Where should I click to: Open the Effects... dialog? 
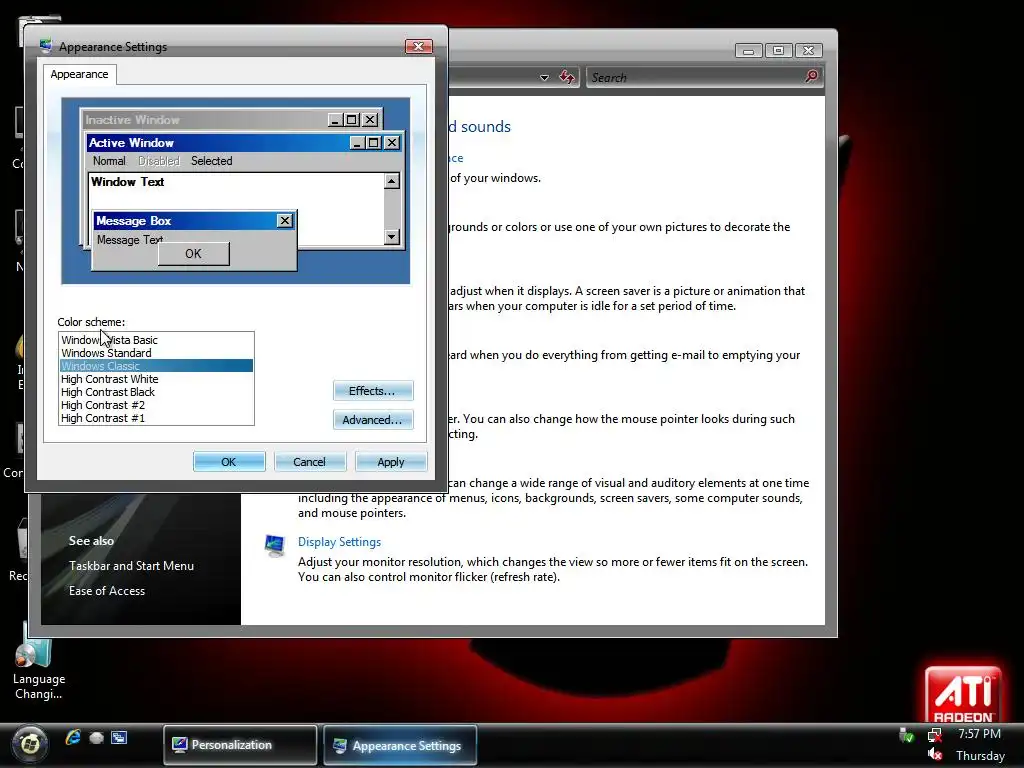(373, 391)
